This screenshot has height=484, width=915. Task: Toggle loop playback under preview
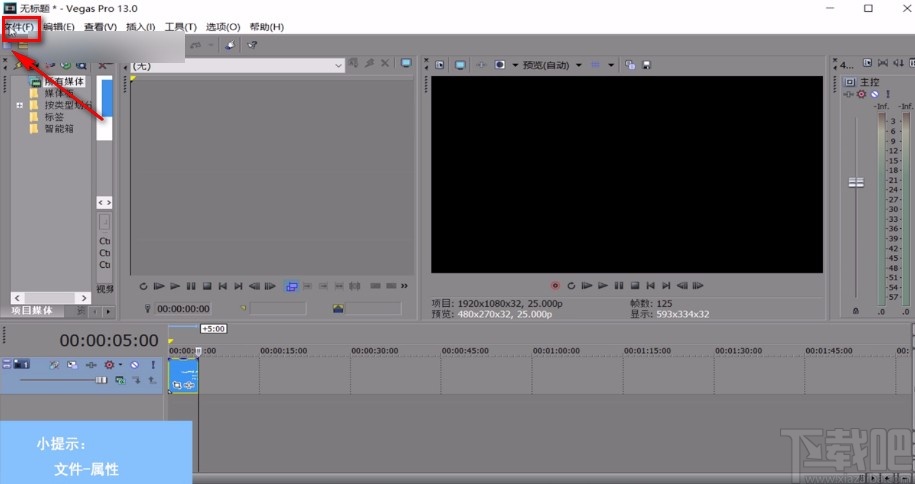pos(571,285)
